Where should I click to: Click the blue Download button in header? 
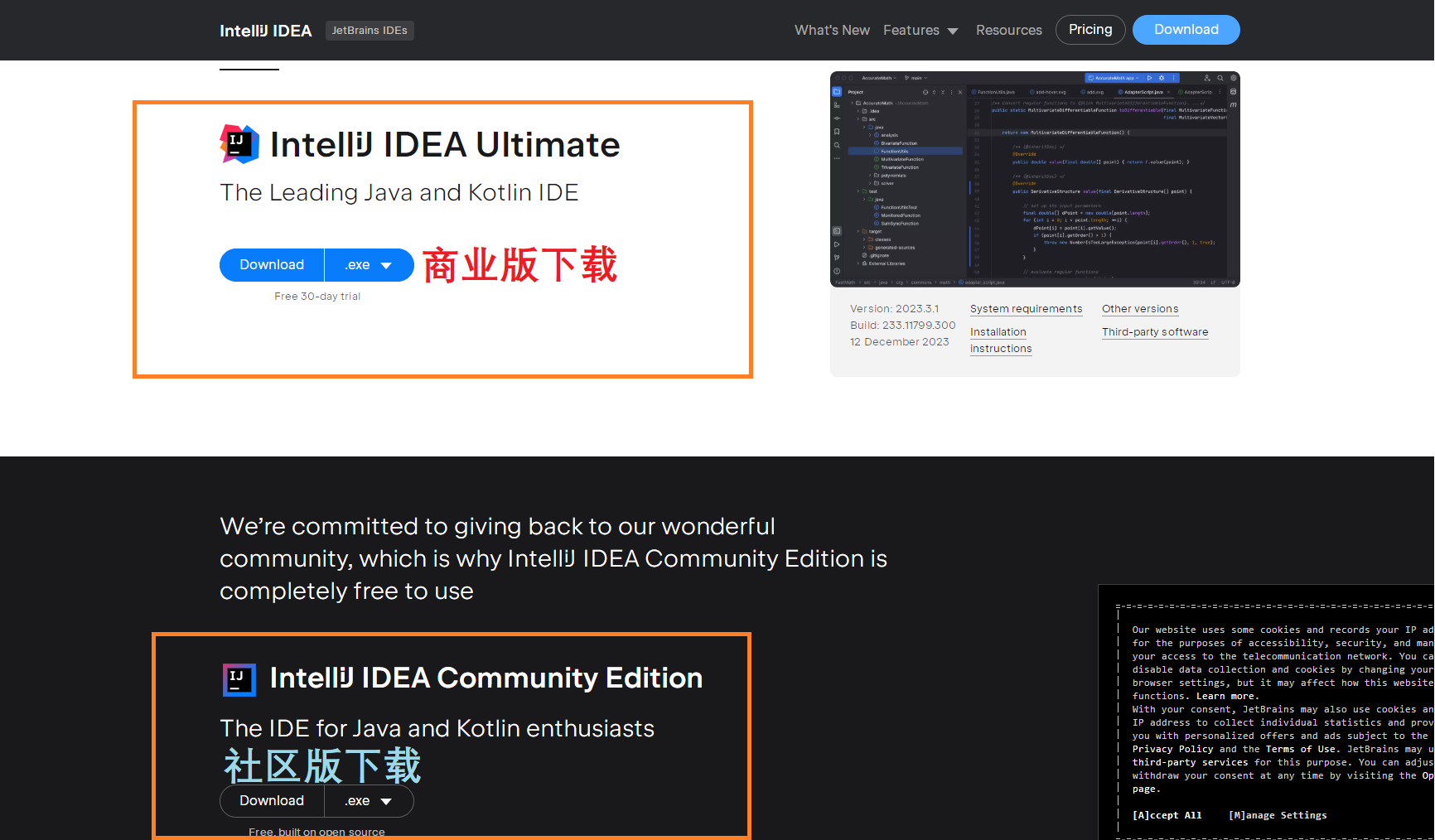(x=1186, y=30)
